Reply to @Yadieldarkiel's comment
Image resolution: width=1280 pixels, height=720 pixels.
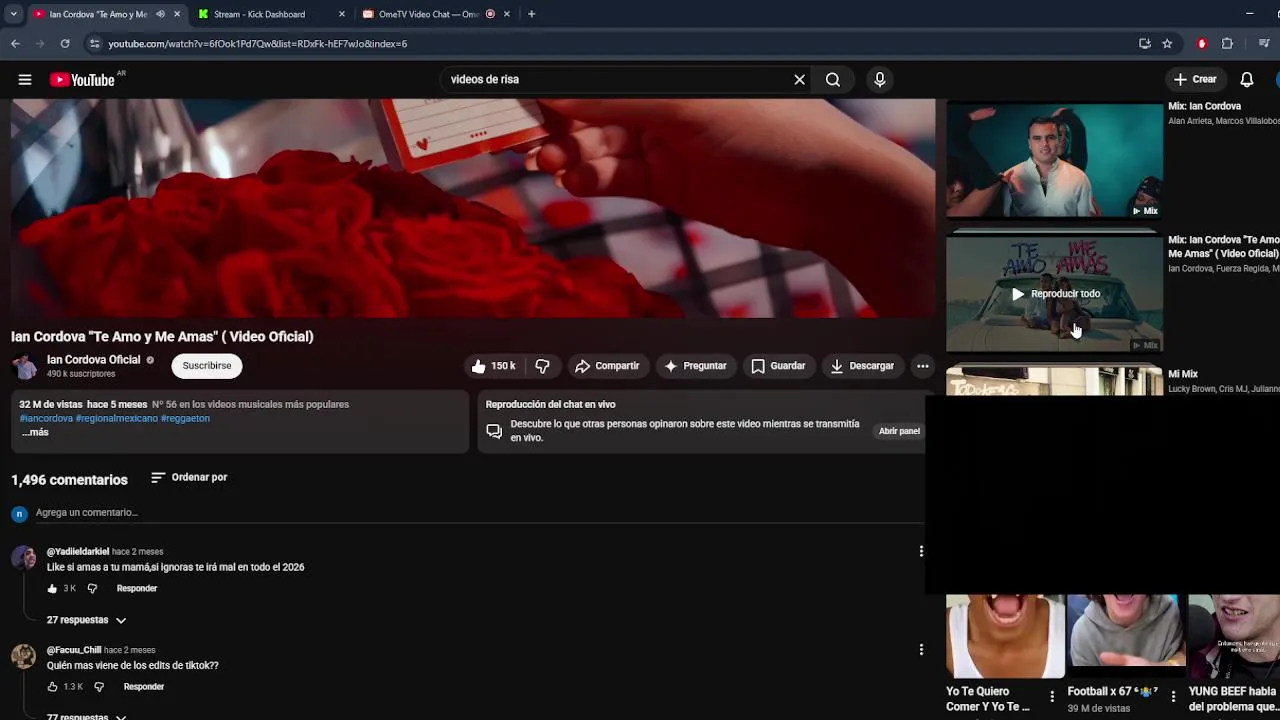coord(137,589)
